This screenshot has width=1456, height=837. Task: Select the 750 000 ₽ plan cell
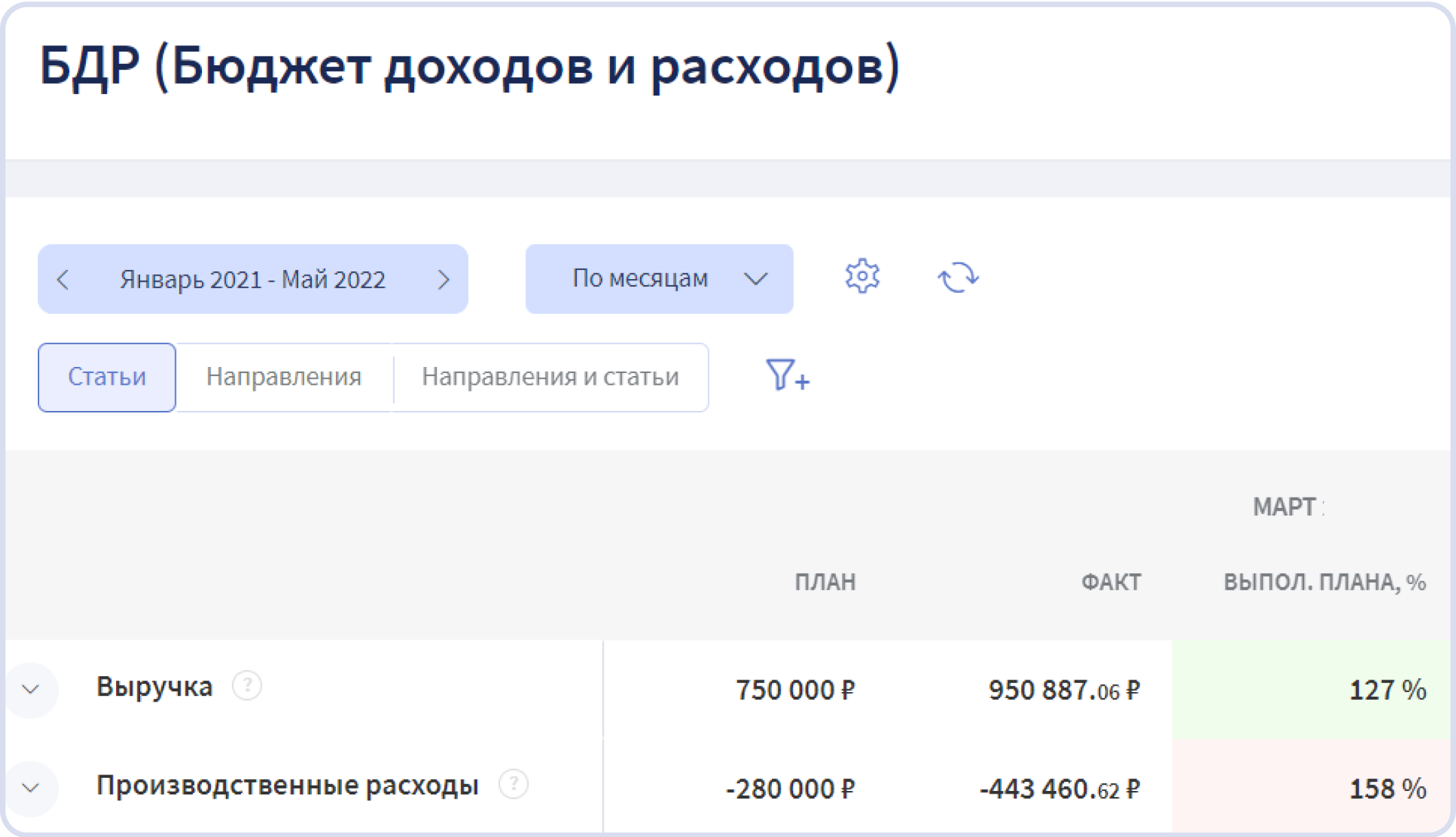coord(795,690)
